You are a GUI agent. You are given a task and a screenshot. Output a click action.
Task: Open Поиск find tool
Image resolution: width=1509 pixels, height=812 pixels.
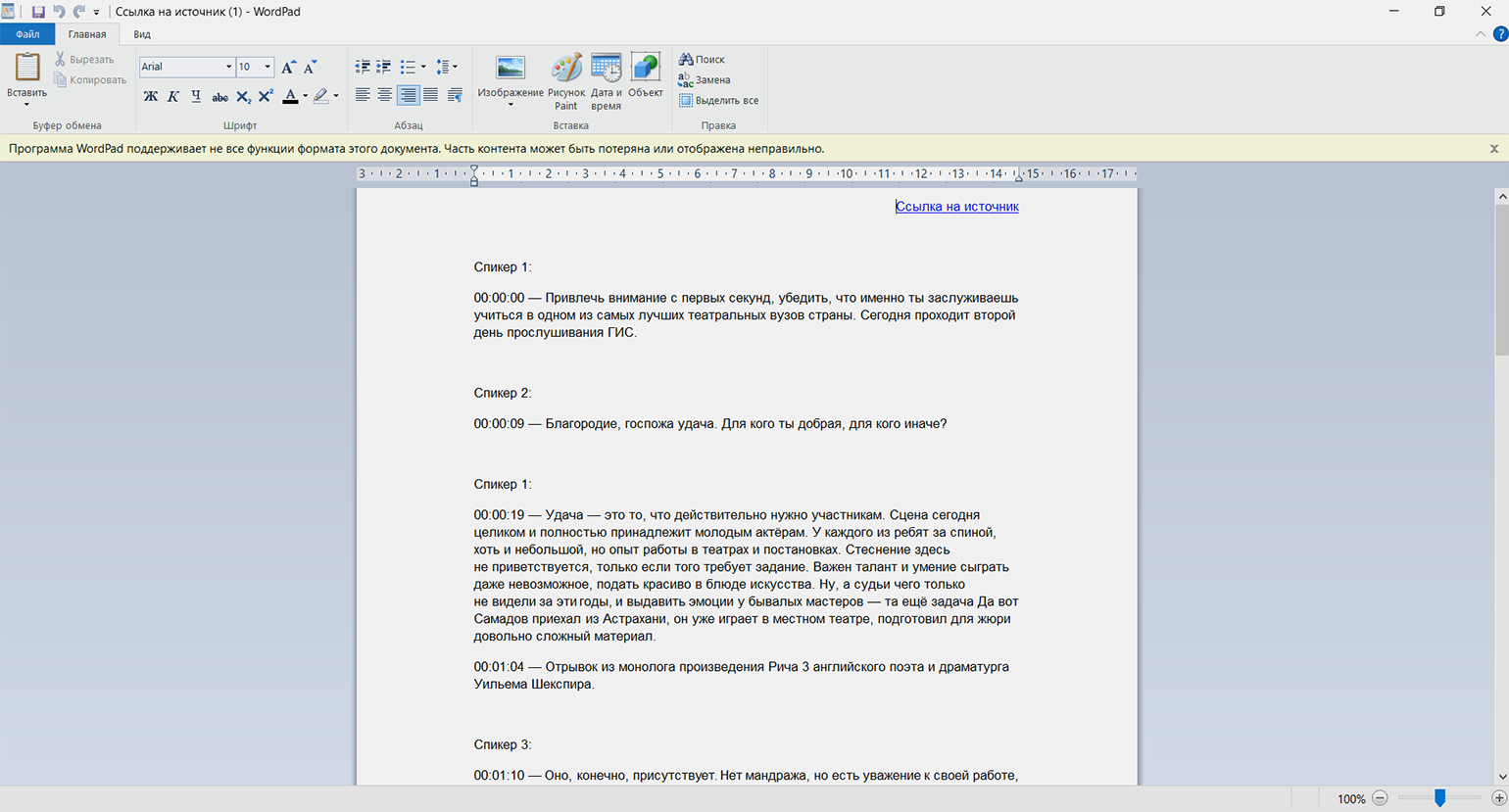703,60
